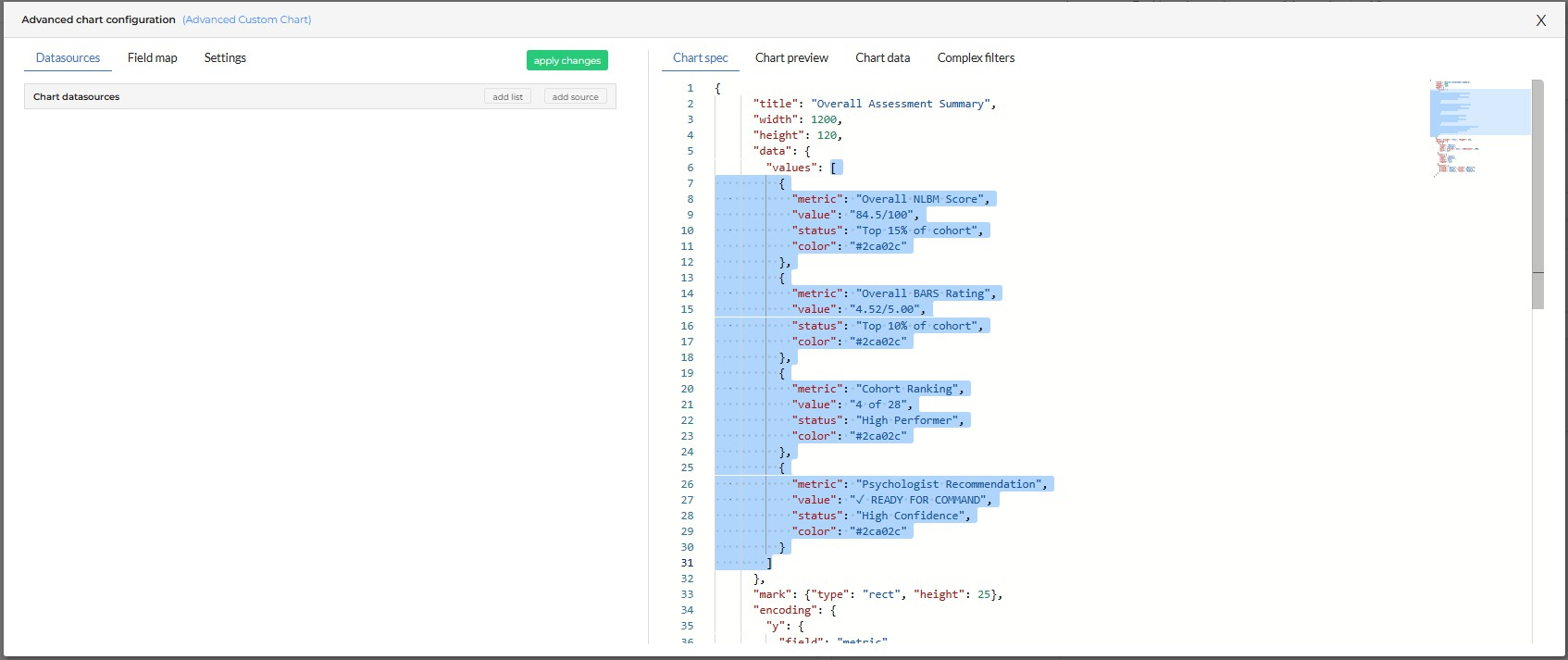This screenshot has width=1568, height=660.
Task: Click the add list button
Action: tap(507, 96)
